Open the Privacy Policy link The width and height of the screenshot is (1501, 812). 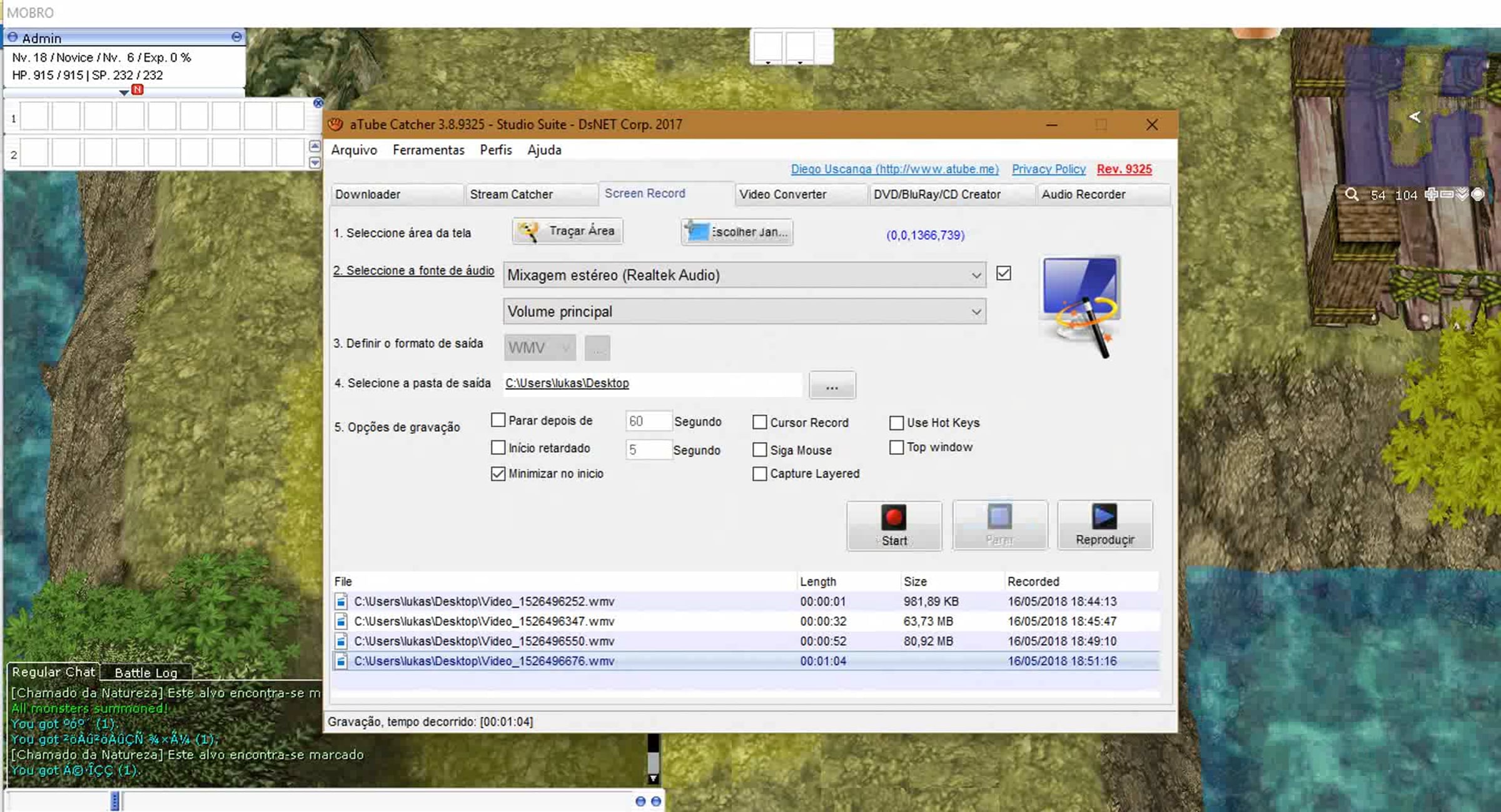coord(1049,169)
